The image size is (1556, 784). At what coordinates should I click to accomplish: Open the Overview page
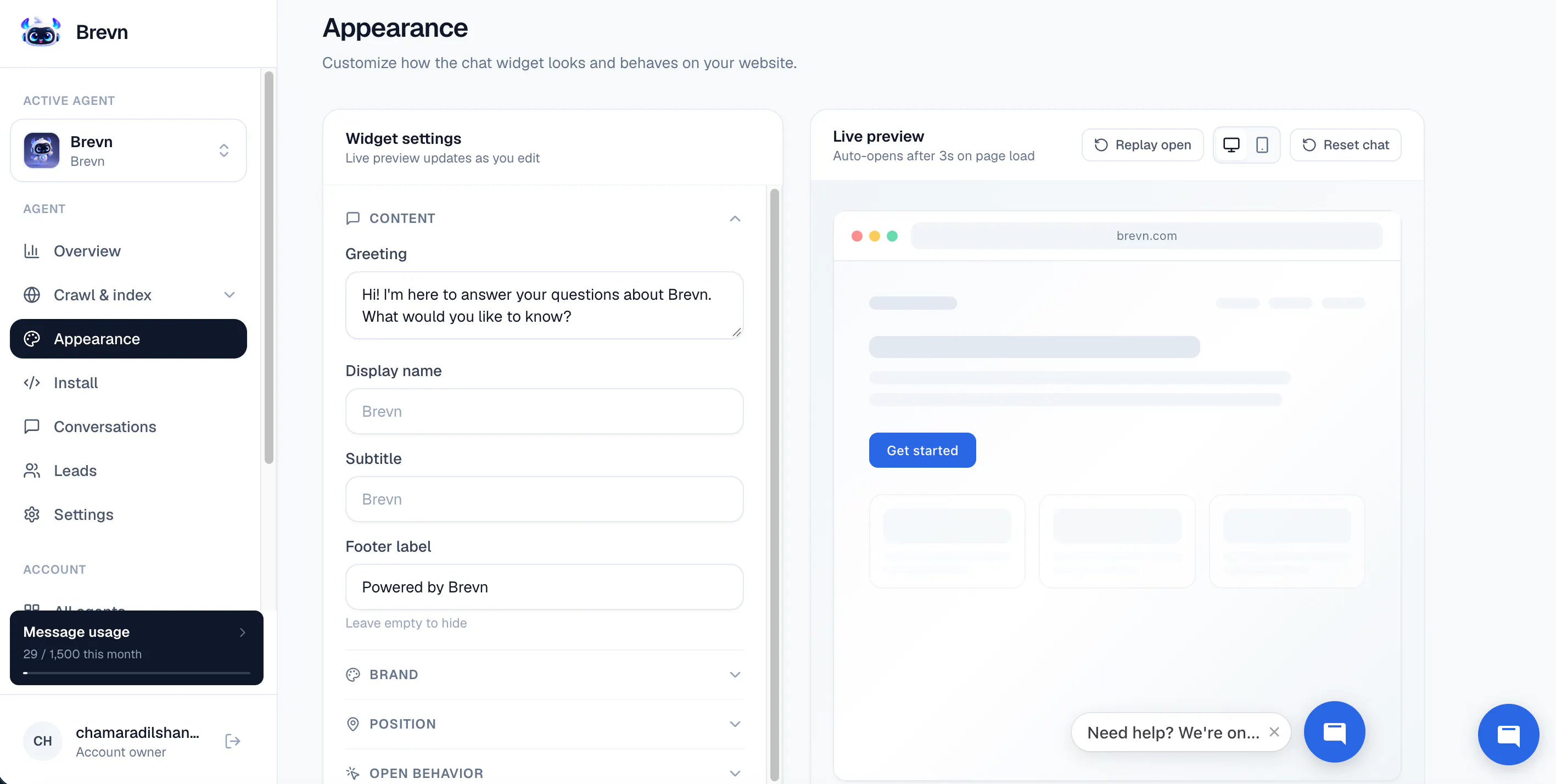(x=128, y=251)
